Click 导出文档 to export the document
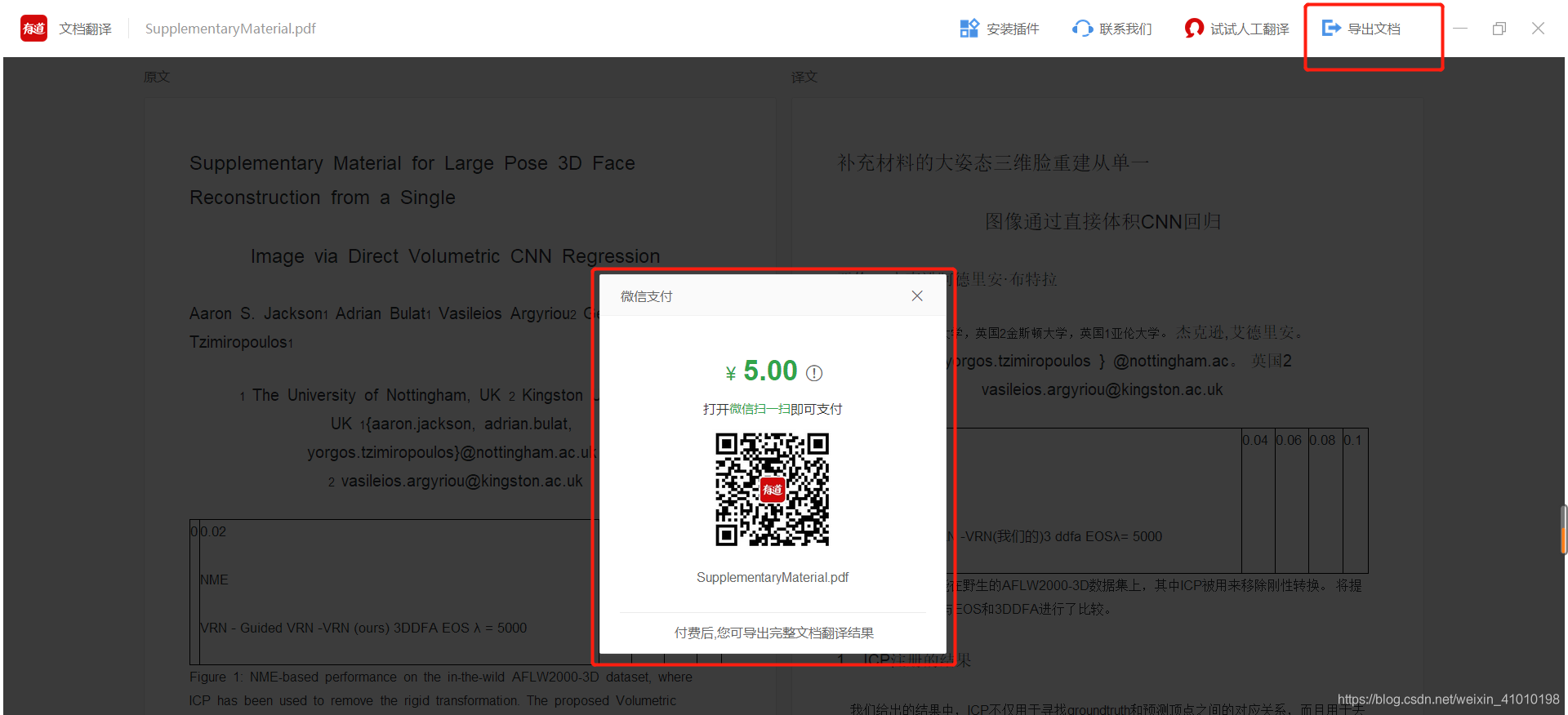This screenshot has width=1568, height=715. [1361, 29]
